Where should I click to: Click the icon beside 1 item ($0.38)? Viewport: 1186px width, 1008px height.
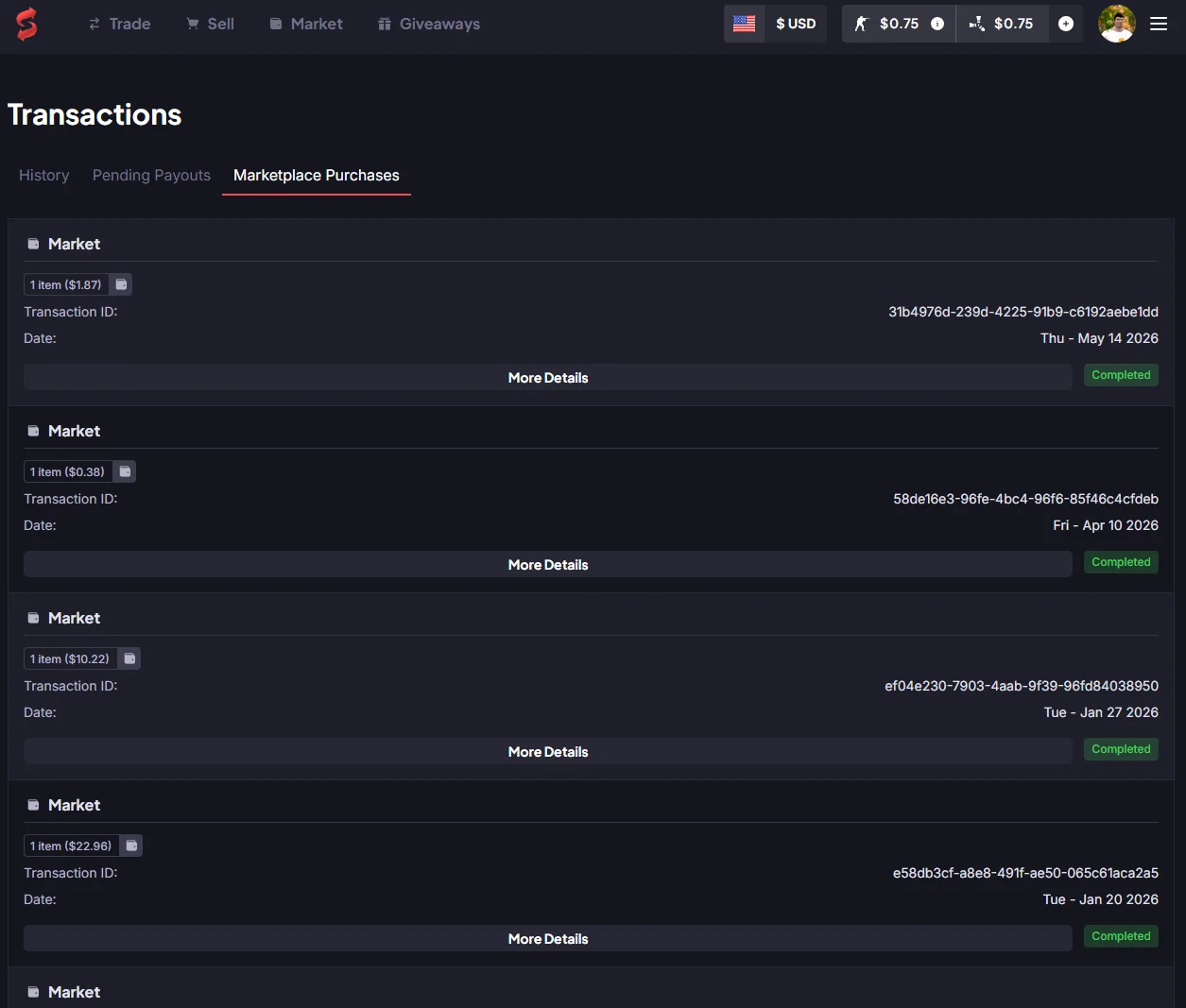click(x=125, y=471)
